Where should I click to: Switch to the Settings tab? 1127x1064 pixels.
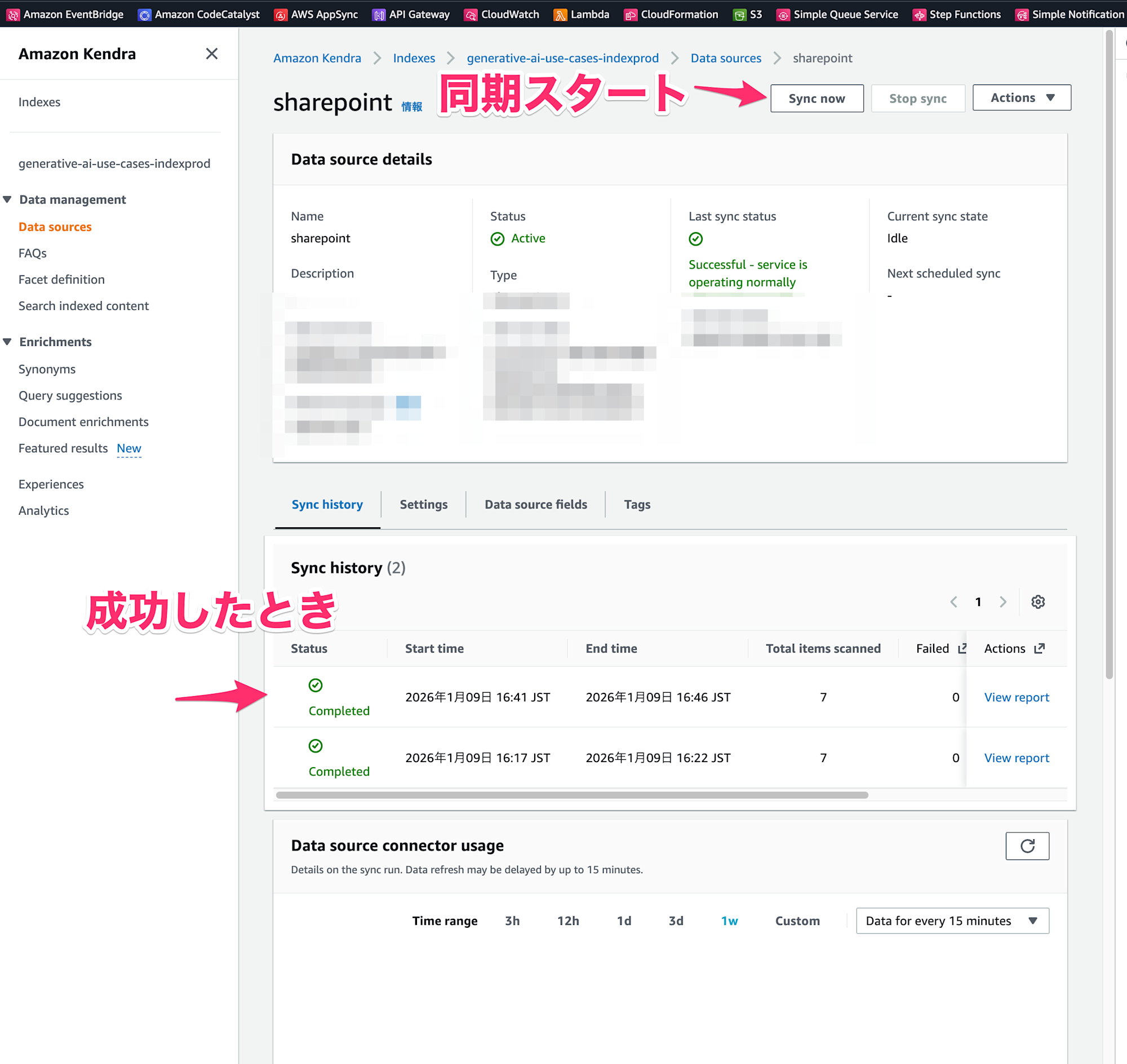pos(423,504)
